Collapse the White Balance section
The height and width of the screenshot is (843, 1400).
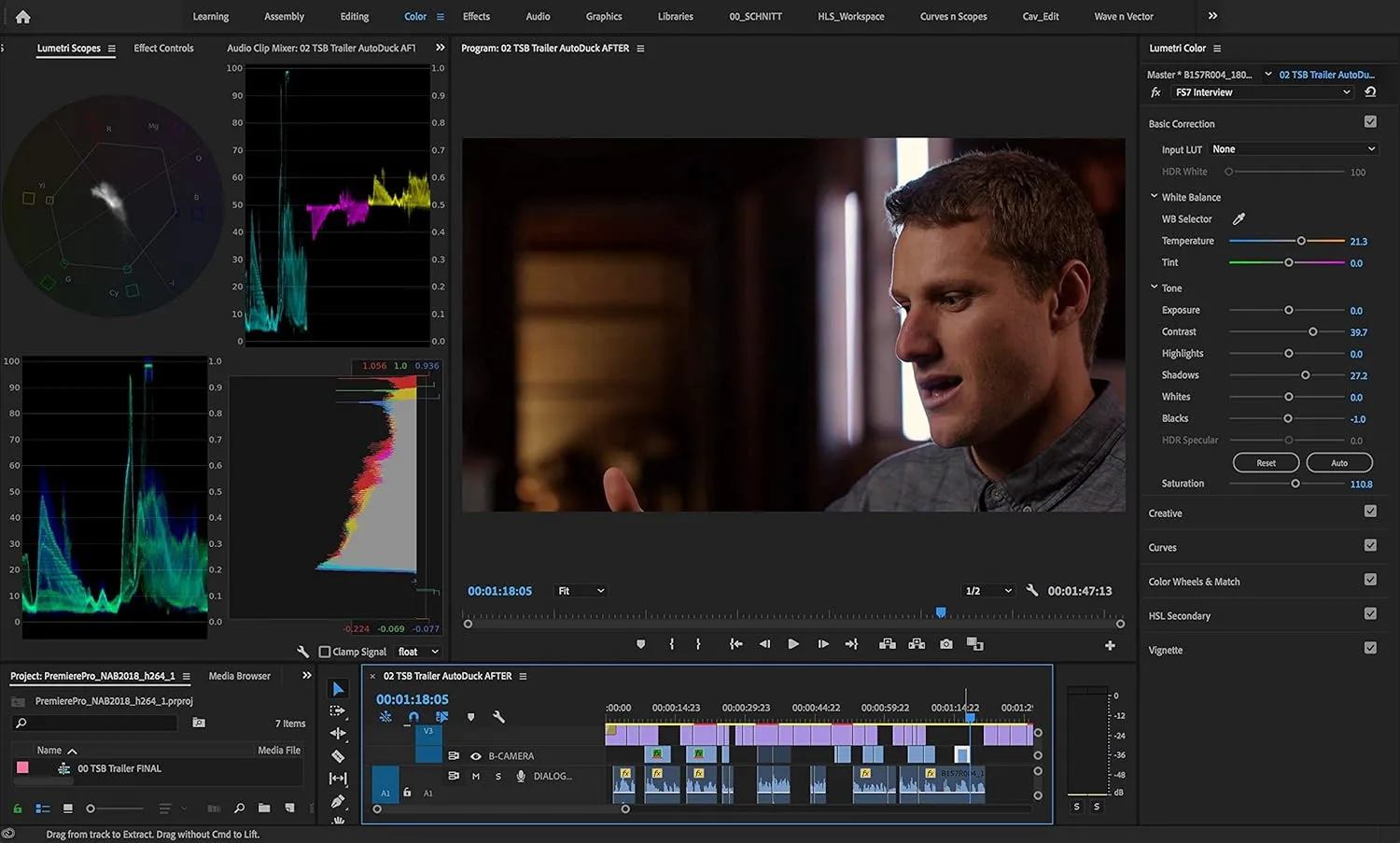1155,196
